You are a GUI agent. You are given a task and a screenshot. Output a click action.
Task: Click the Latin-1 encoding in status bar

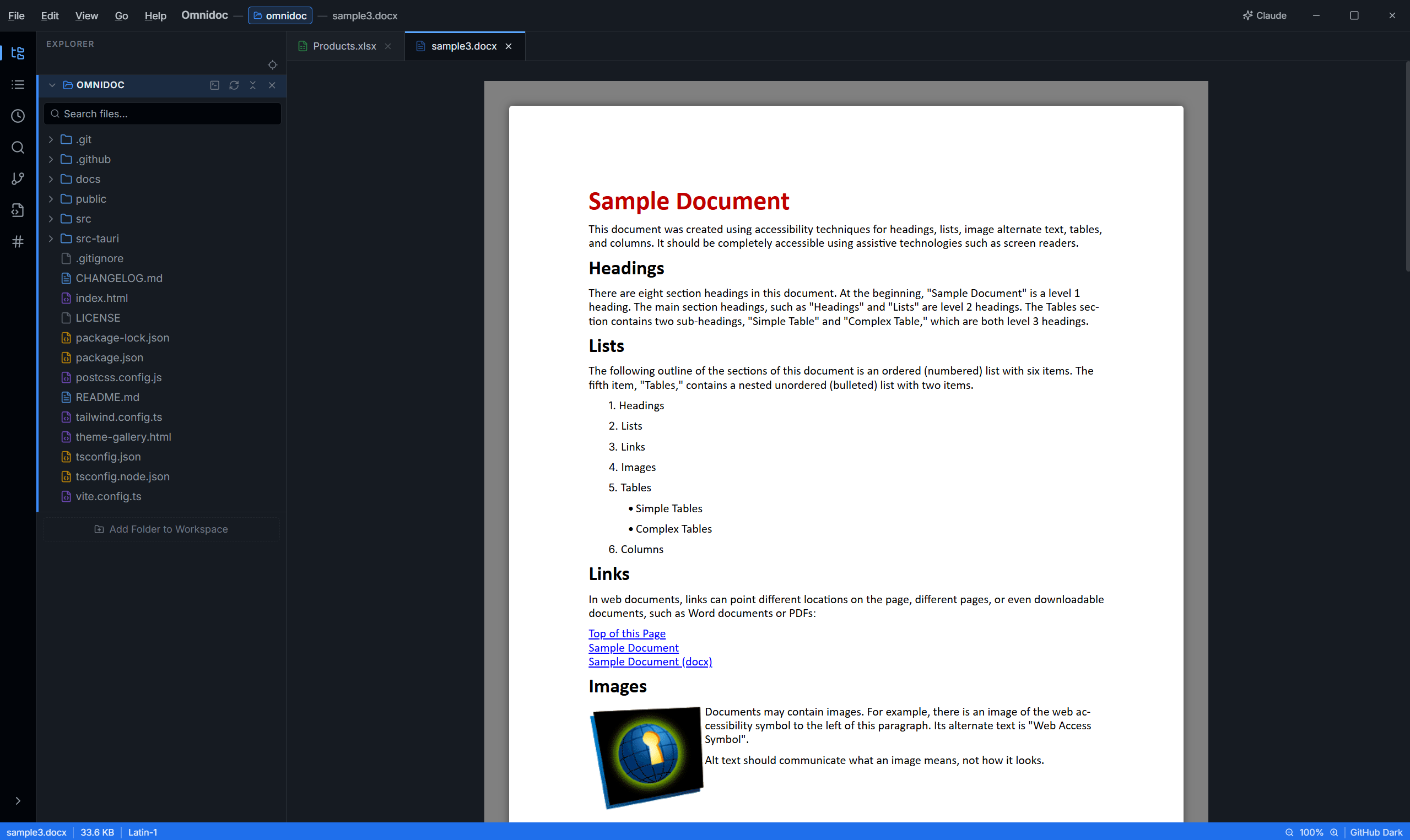(x=143, y=833)
